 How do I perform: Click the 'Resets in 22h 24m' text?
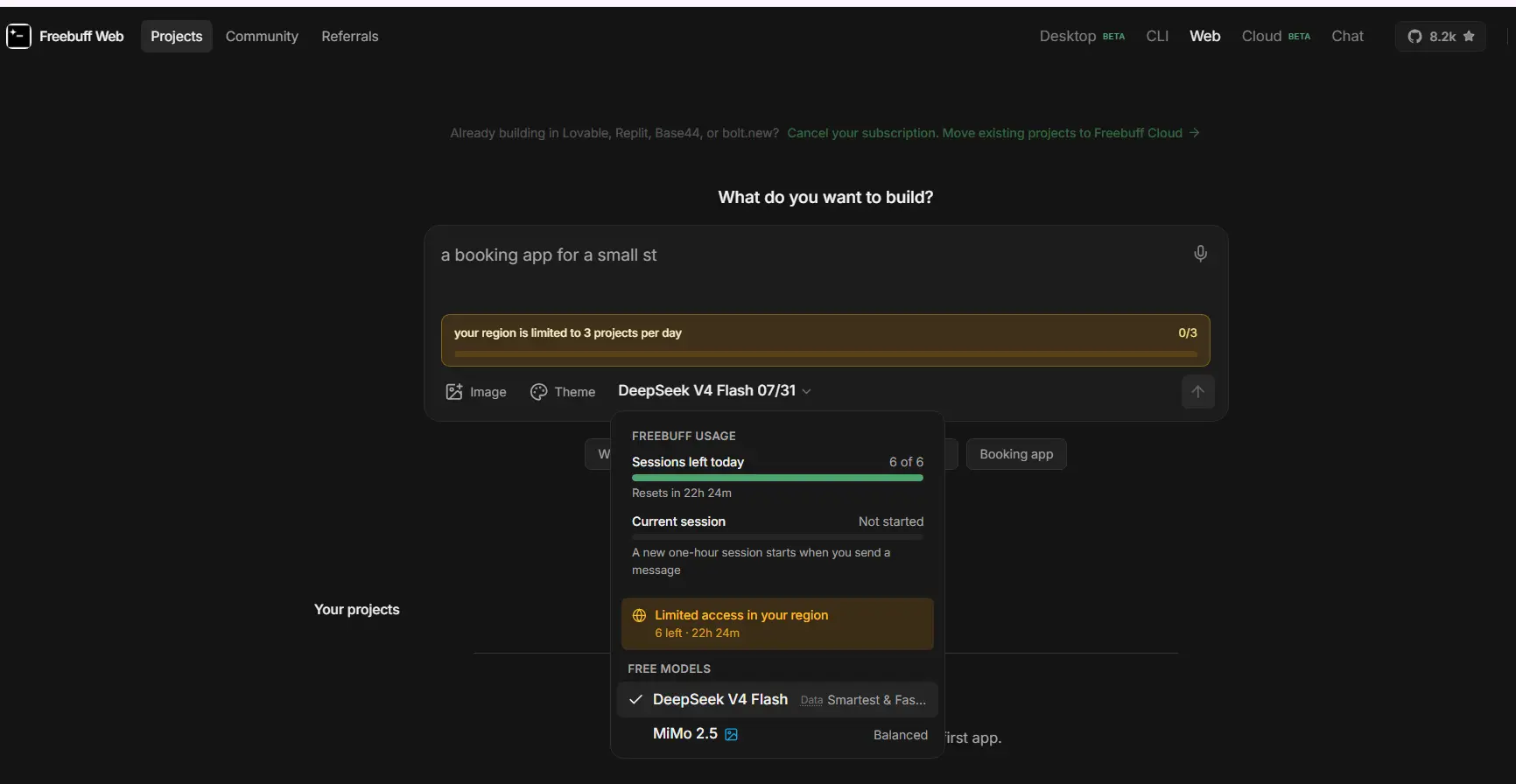point(682,493)
